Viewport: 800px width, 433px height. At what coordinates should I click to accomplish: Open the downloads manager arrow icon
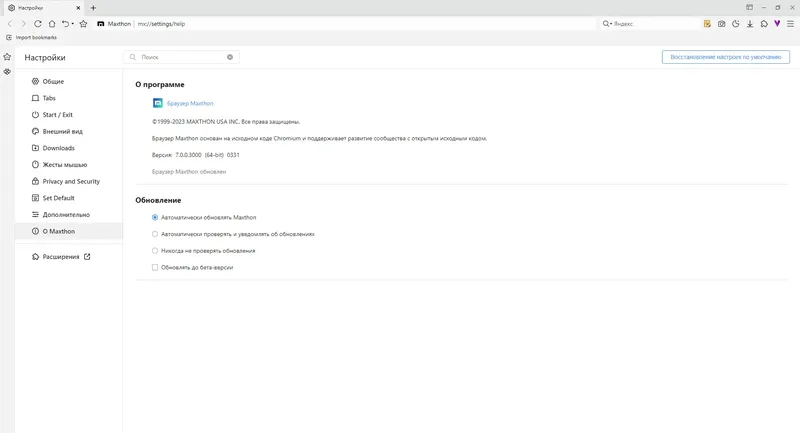coord(749,23)
